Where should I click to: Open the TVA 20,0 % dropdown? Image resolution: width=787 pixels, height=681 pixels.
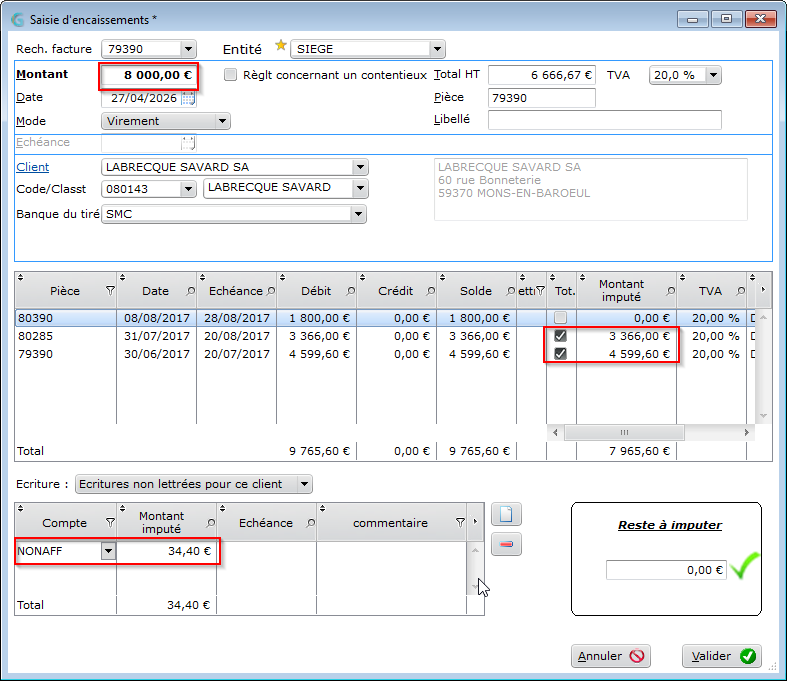coord(713,75)
